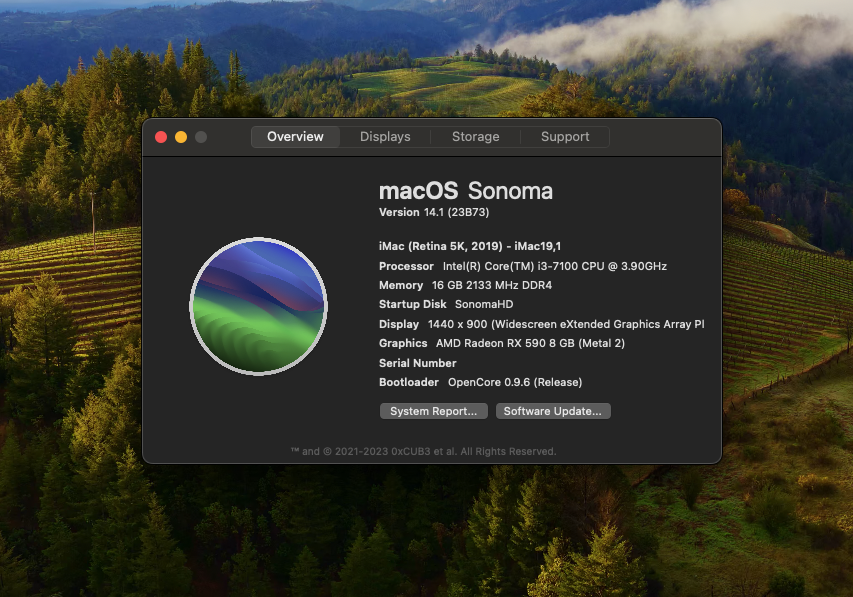Viewport: 853px width, 597px height.
Task: Click the macOS Sonoma title text
Action: click(466, 191)
